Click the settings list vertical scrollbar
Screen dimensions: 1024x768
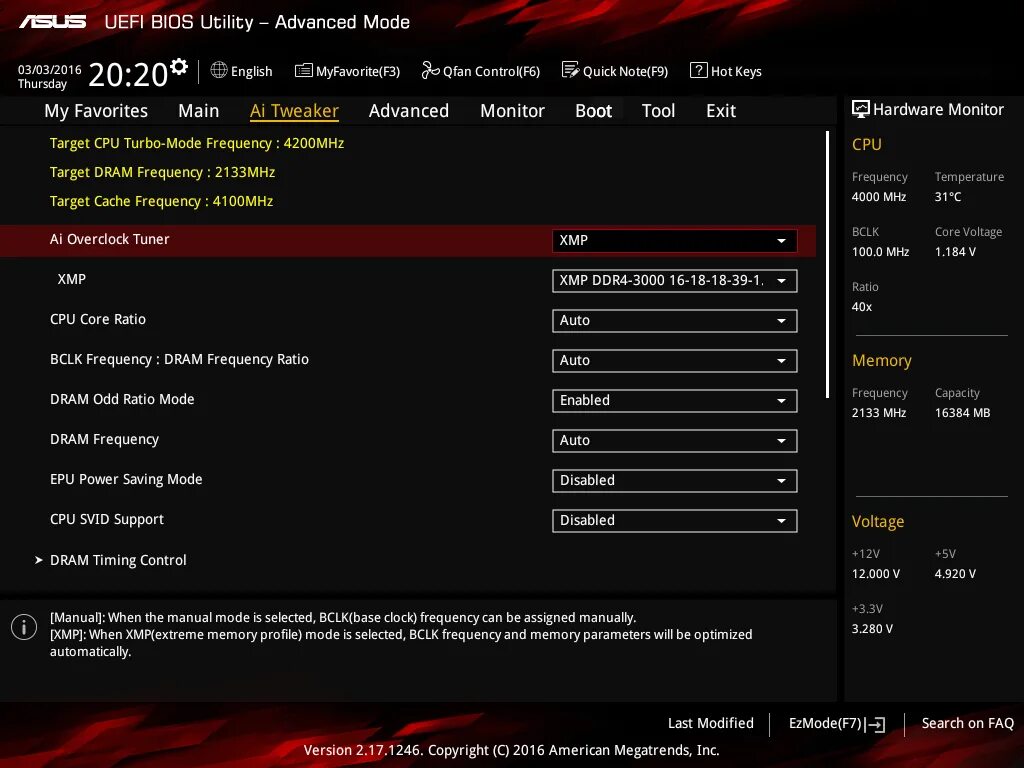tap(827, 264)
